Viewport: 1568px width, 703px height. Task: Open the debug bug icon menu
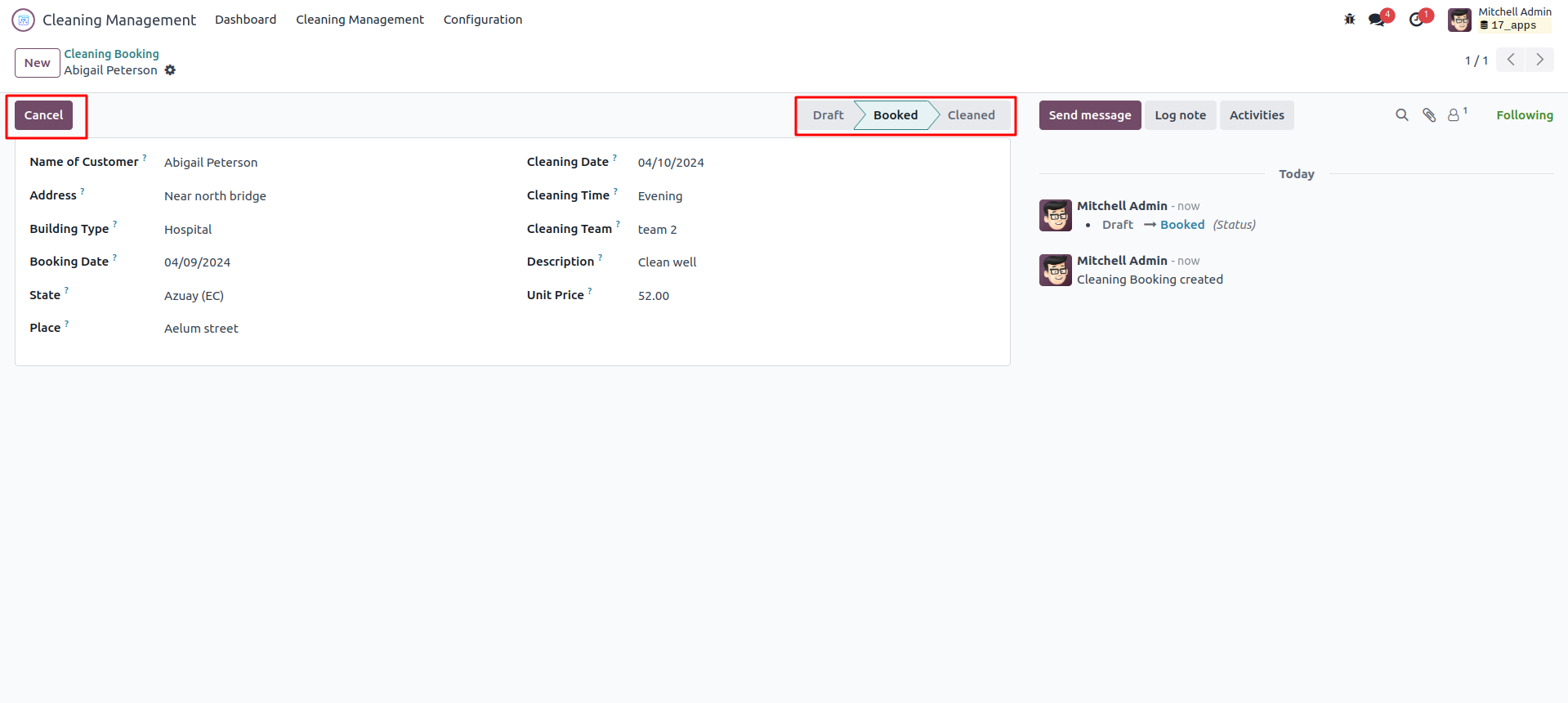[1349, 20]
